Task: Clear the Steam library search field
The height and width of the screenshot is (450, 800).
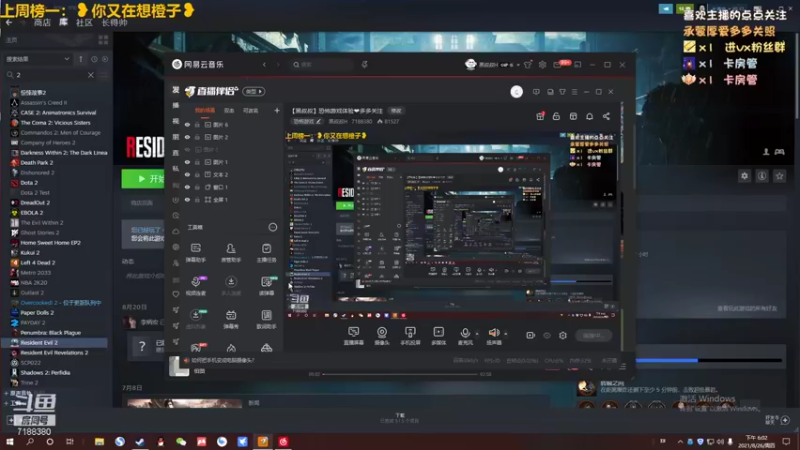Action: [x=91, y=75]
